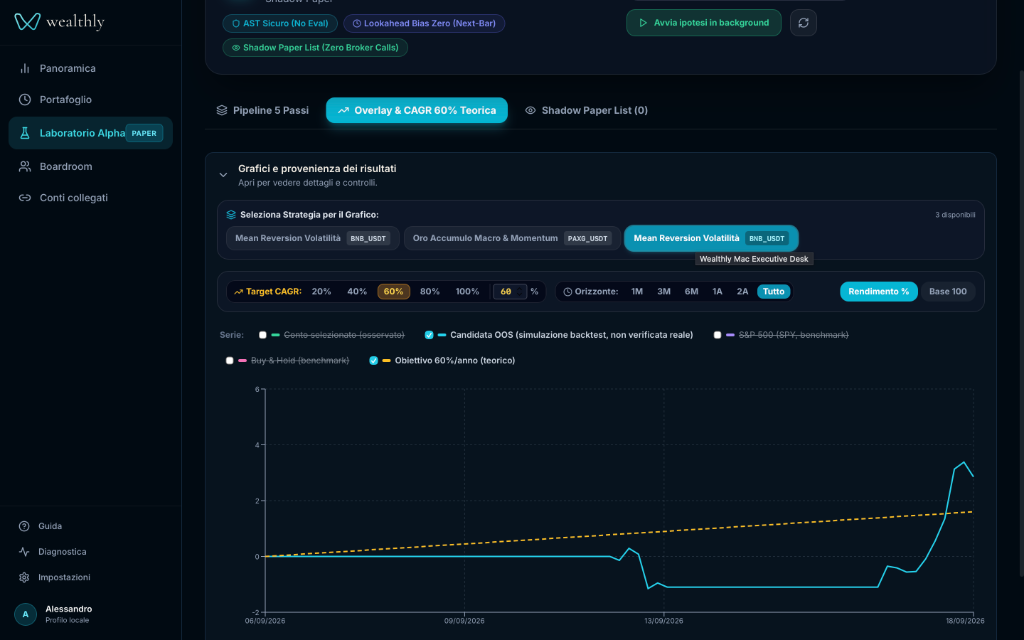1024x640 pixels.
Task: Click the Boardroom people icon
Action: click(x=25, y=167)
